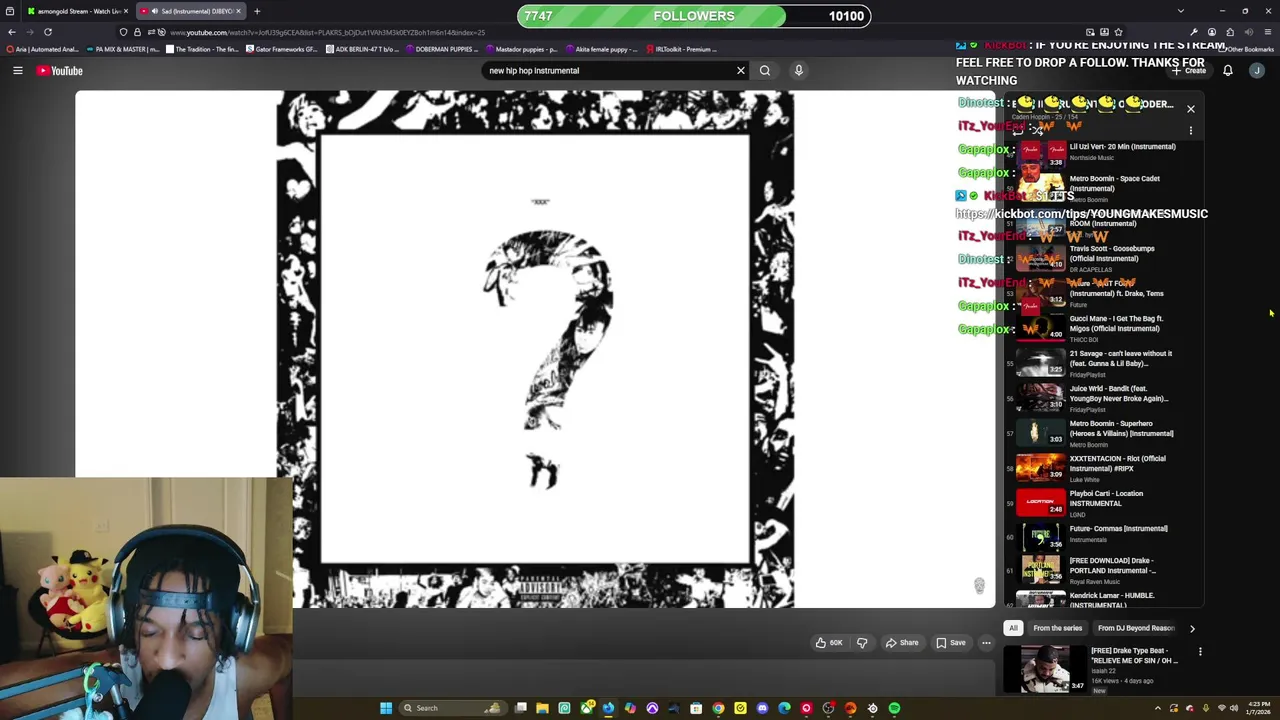Select From DJ Beyond Reason chip

1136,628
